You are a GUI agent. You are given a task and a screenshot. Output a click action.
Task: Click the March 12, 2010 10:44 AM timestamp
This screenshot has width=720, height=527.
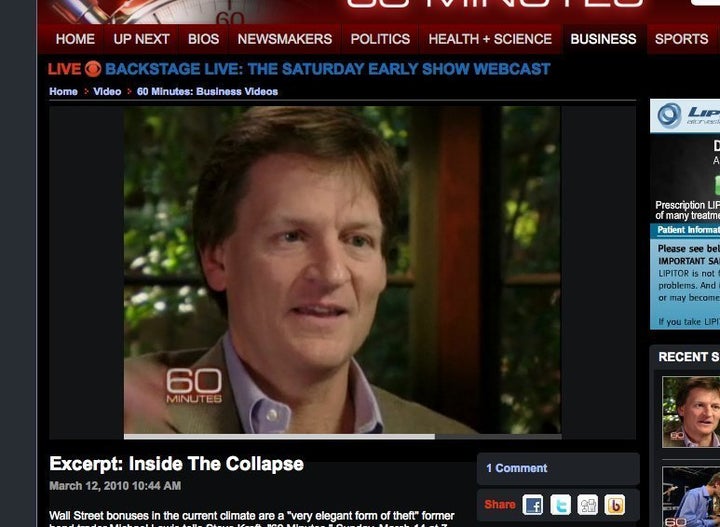click(x=115, y=486)
